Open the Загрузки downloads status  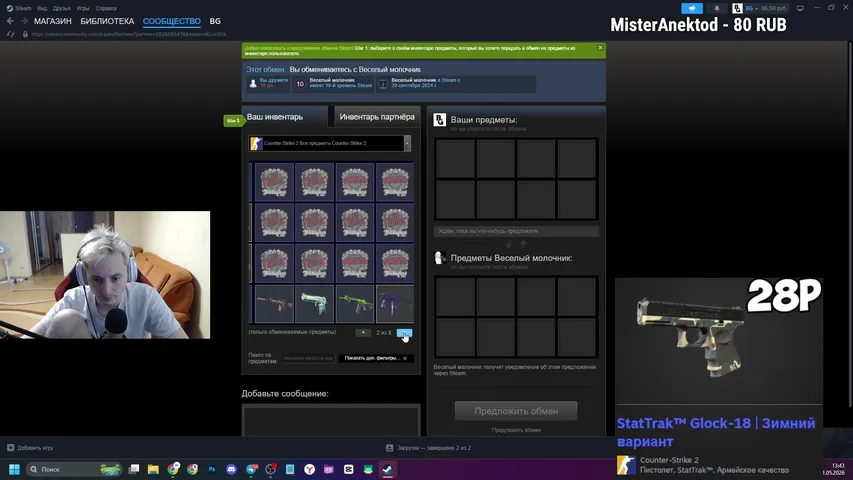click(x=429, y=448)
